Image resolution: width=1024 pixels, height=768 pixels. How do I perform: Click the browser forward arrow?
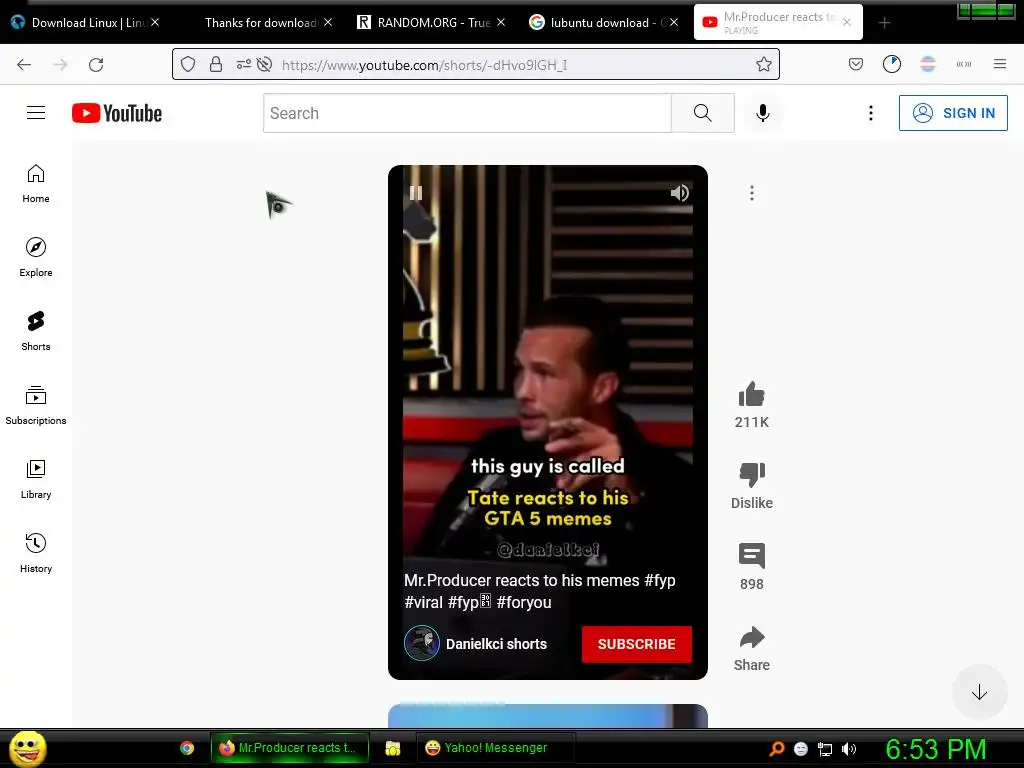[60, 64]
